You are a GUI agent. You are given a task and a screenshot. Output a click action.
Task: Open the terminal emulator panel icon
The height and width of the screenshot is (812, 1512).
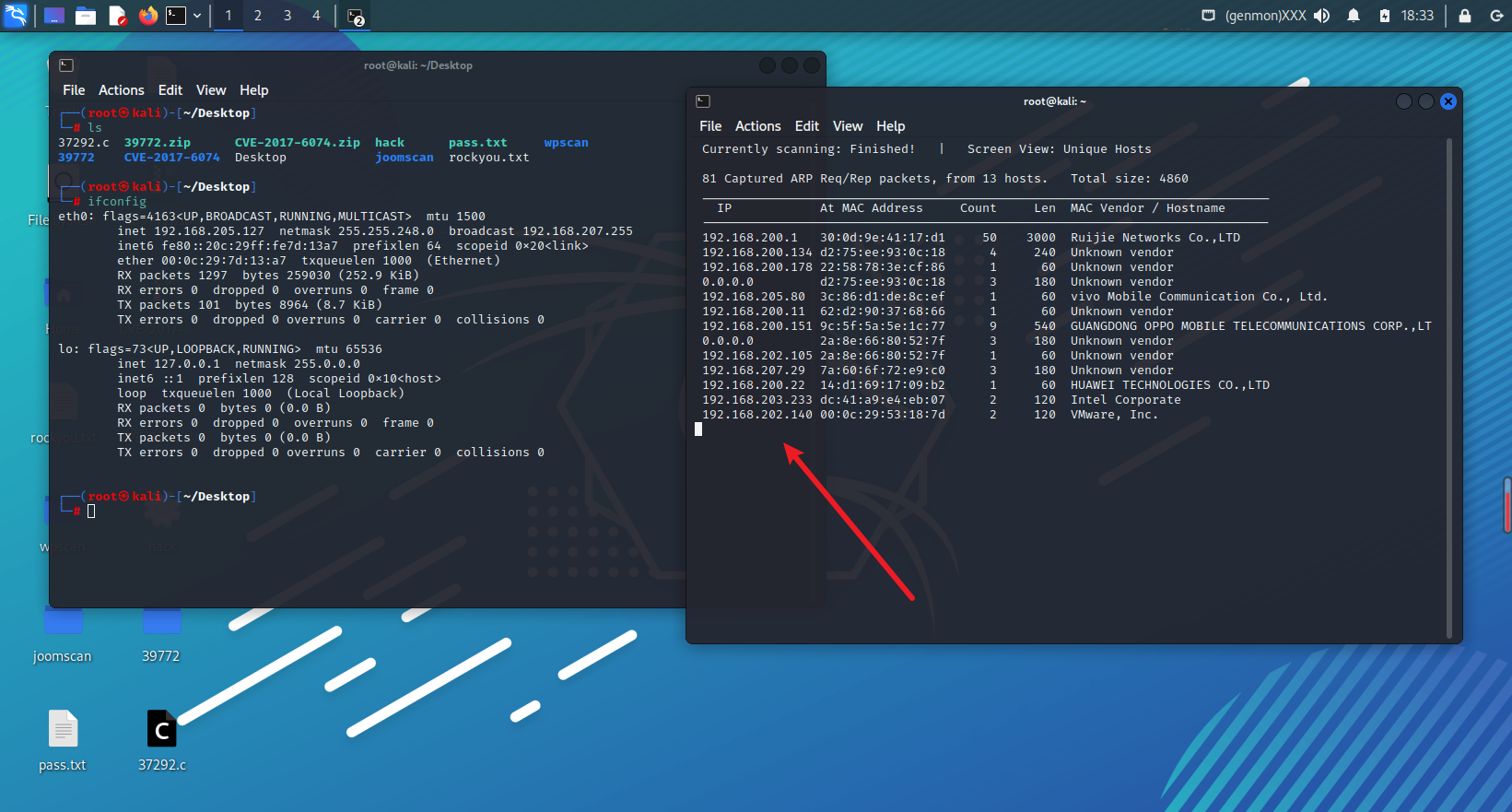point(176,16)
